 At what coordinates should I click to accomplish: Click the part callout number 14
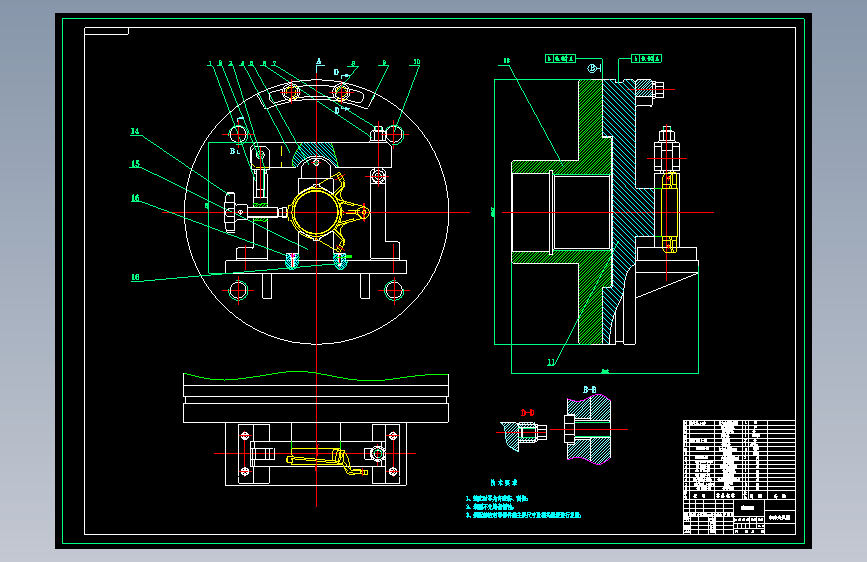pyautogui.click(x=135, y=132)
